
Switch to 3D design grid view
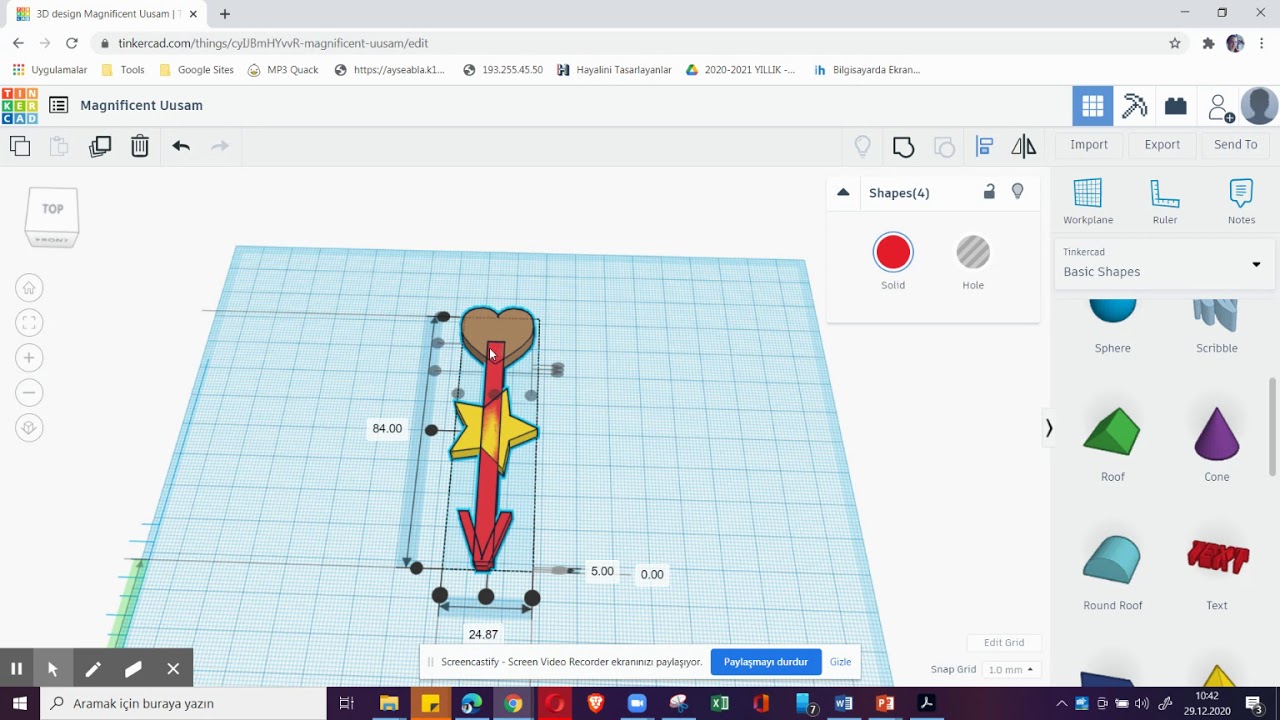[x=1093, y=105]
